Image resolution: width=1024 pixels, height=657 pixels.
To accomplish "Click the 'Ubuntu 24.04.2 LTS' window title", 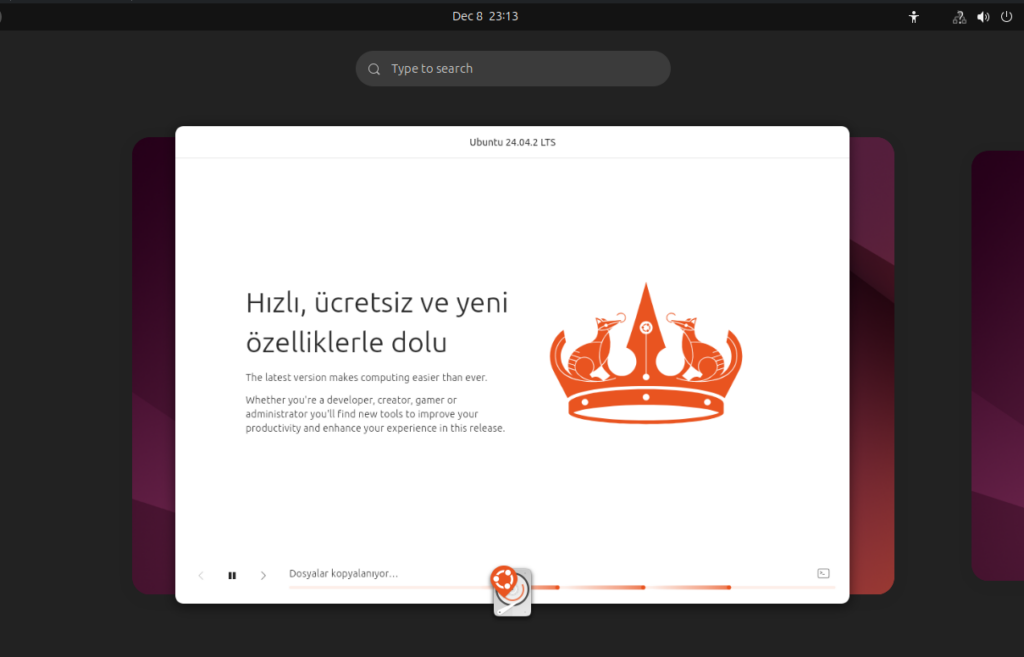I will 512,142.
